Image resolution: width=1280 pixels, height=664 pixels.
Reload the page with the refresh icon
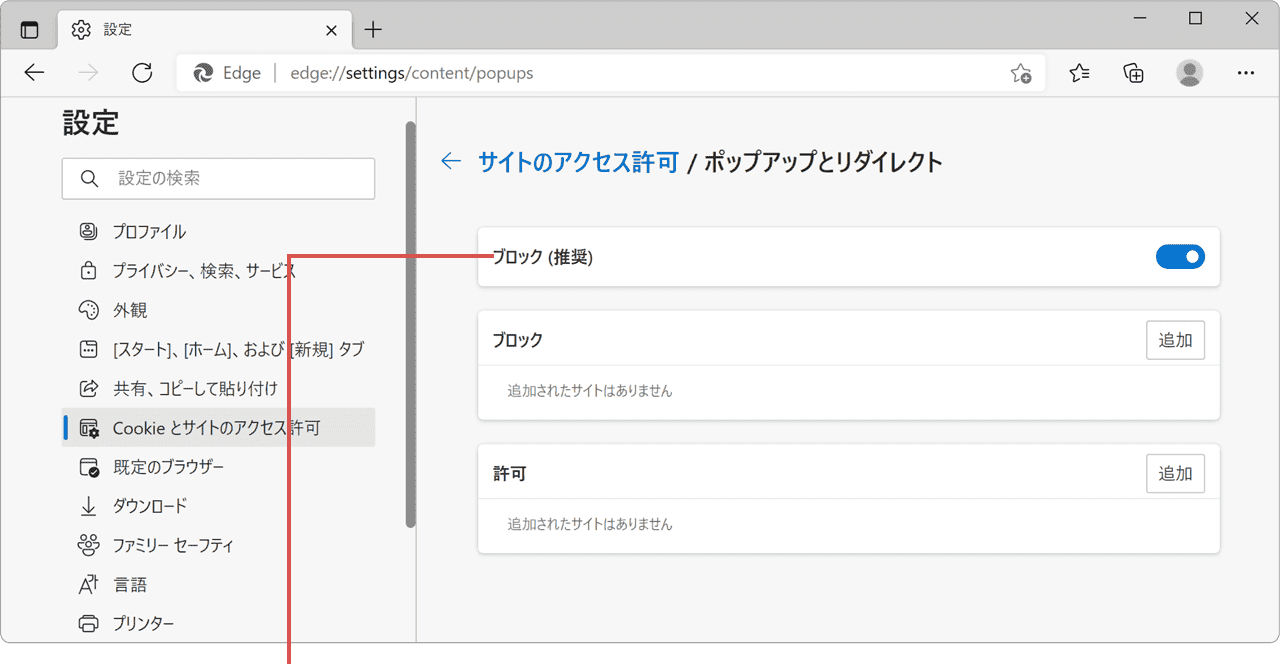[x=142, y=73]
